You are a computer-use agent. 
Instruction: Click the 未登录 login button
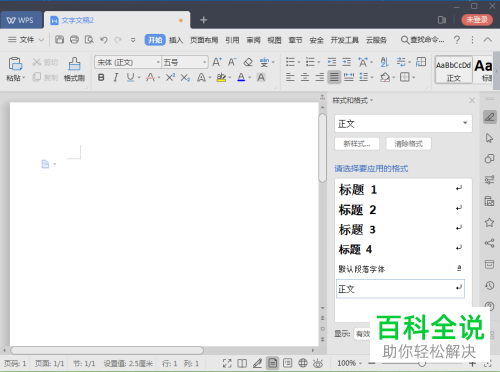(x=477, y=20)
